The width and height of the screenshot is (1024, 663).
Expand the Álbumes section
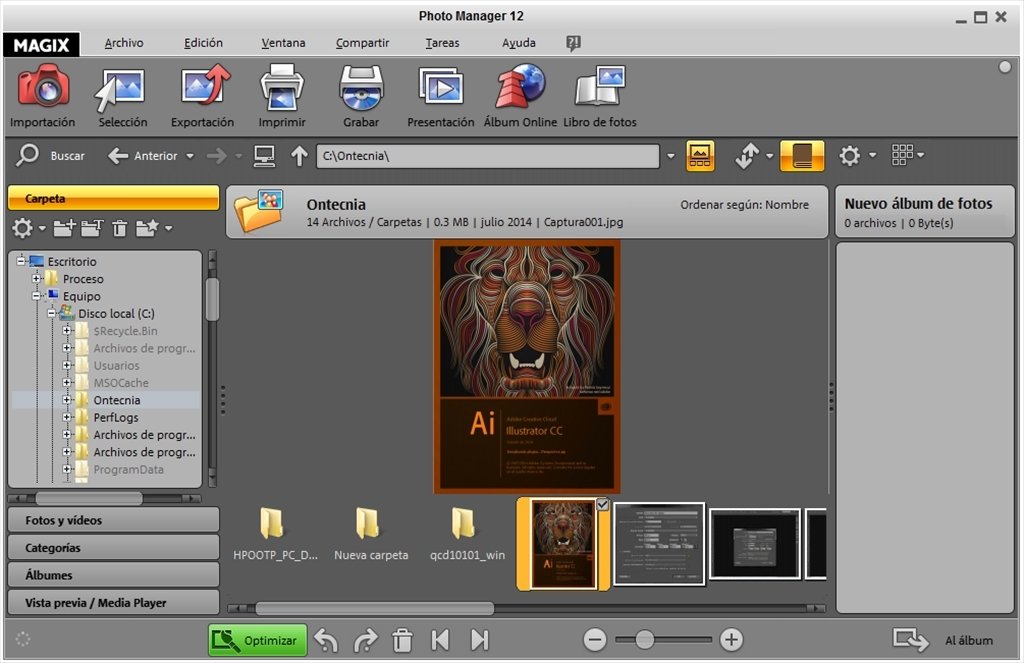[x=114, y=575]
